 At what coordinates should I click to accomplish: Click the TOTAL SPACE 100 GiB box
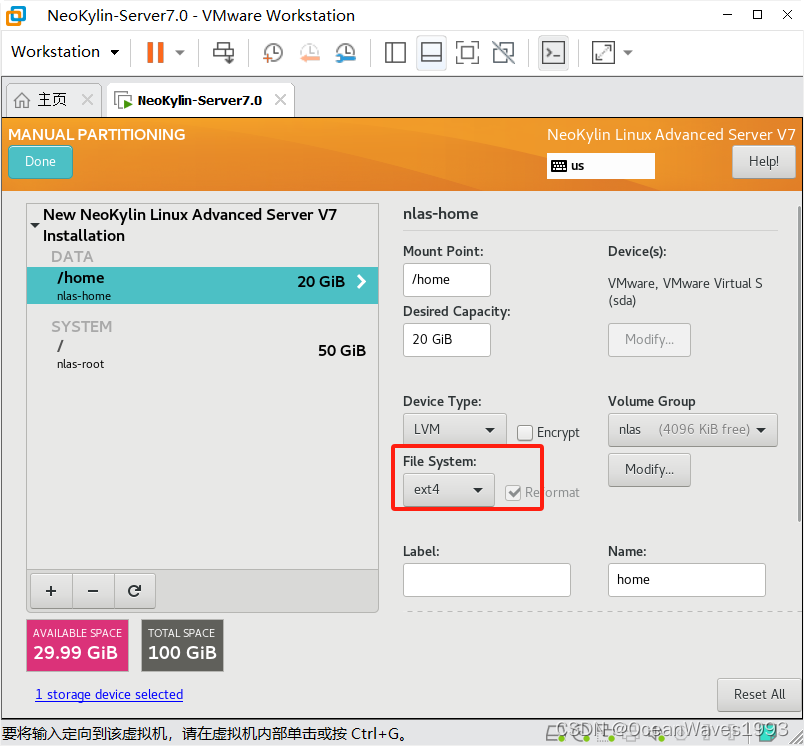[183, 646]
